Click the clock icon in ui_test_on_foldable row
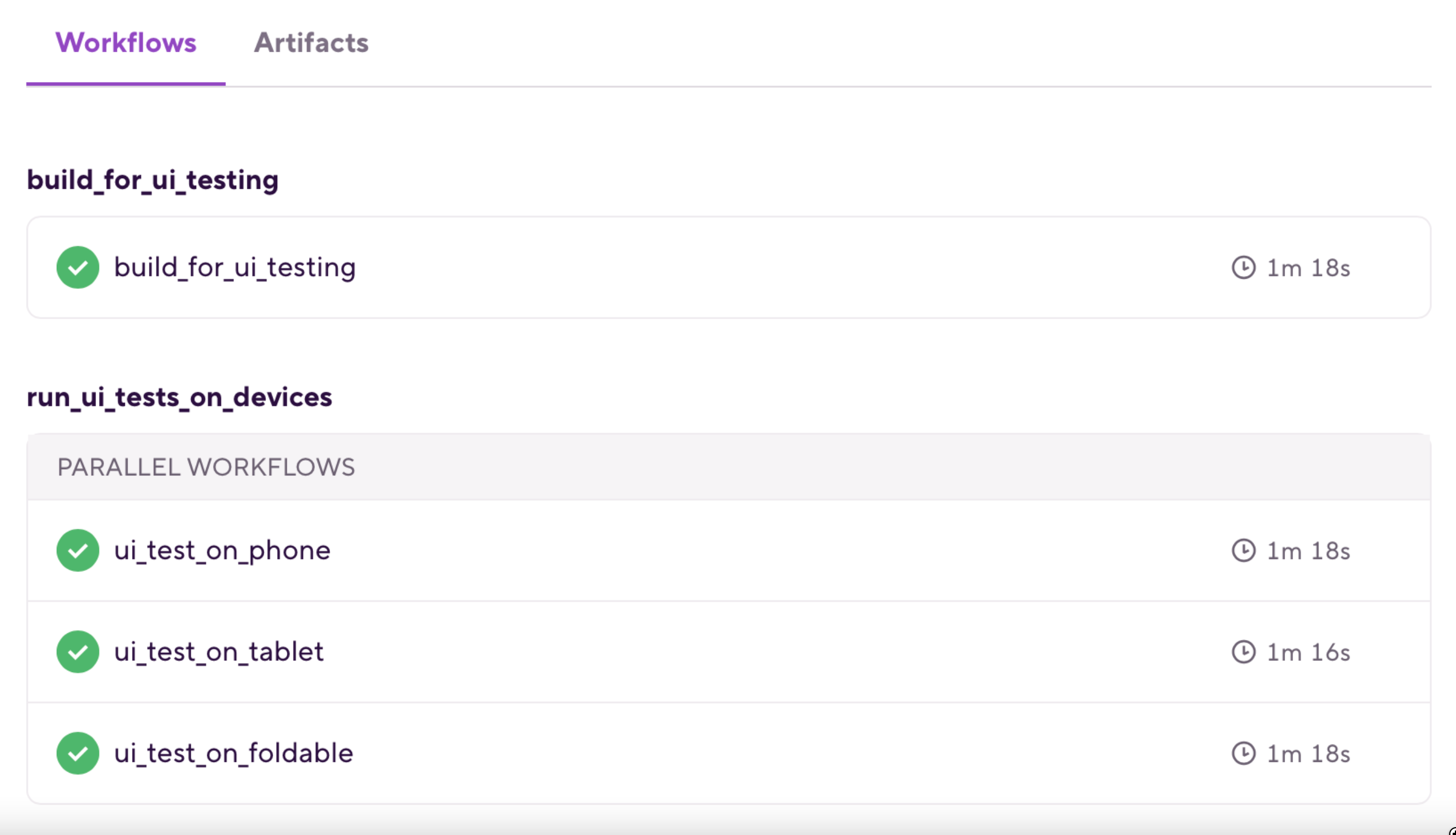 point(1243,754)
